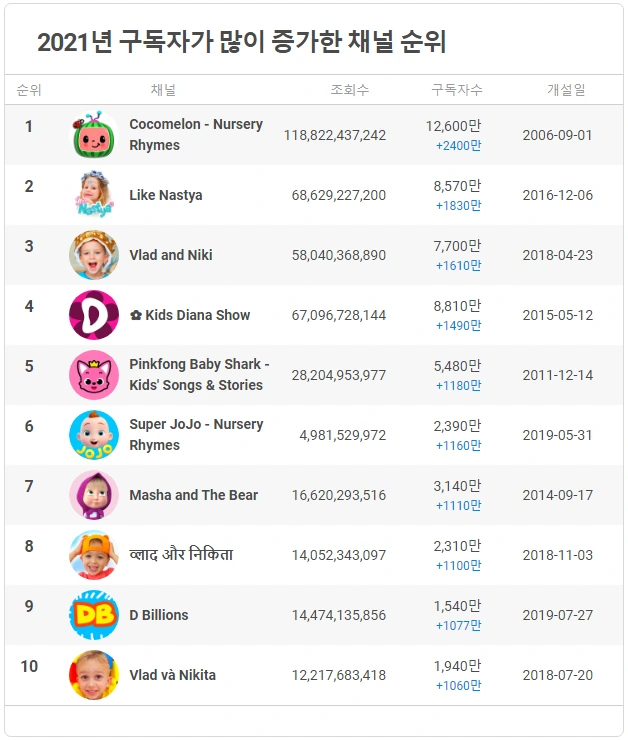Open Like Nastya channel avatar

pyautogui.click(x=94, y=195)
